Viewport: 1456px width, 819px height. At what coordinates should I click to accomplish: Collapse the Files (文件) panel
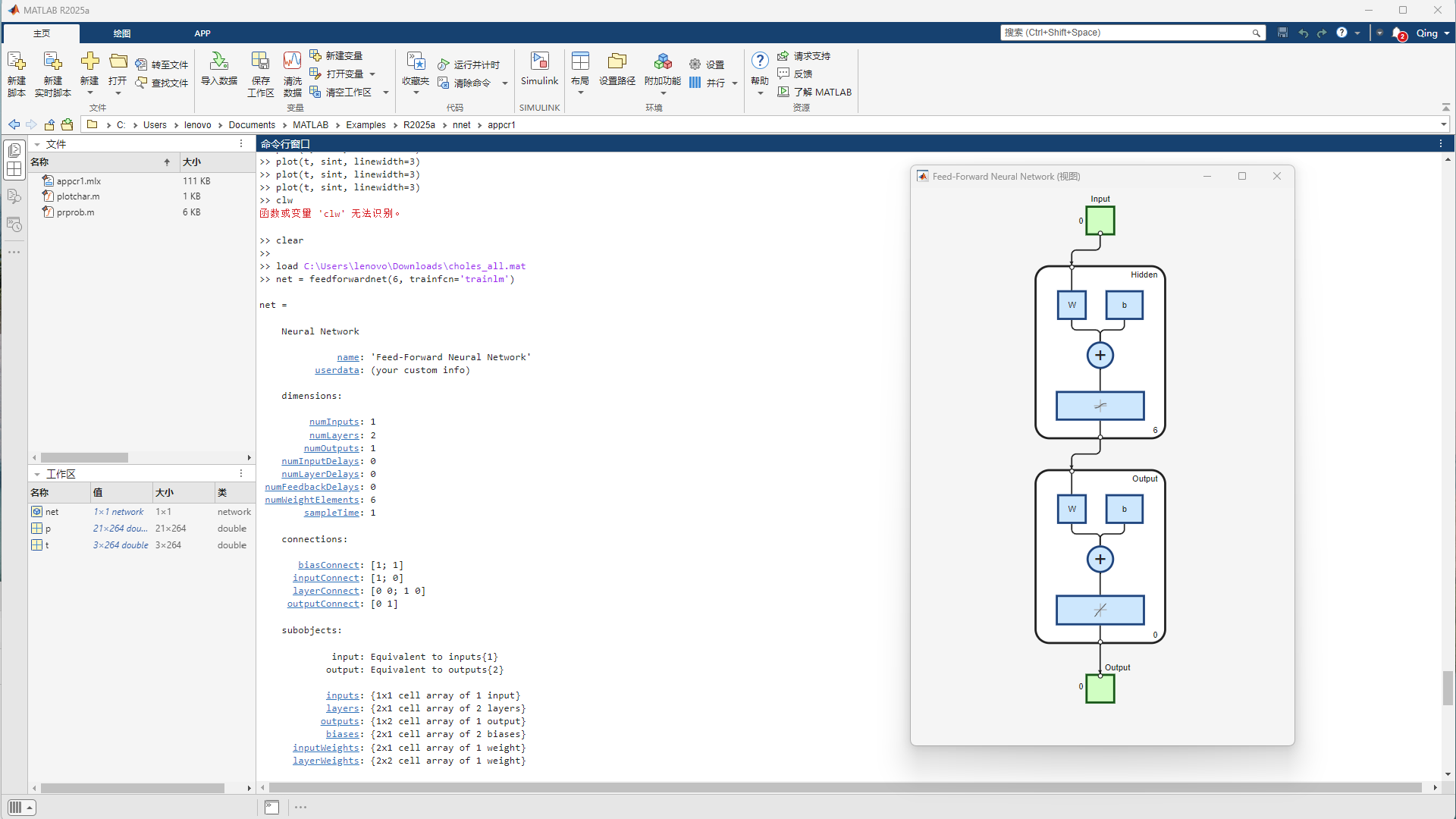[36, 144]
